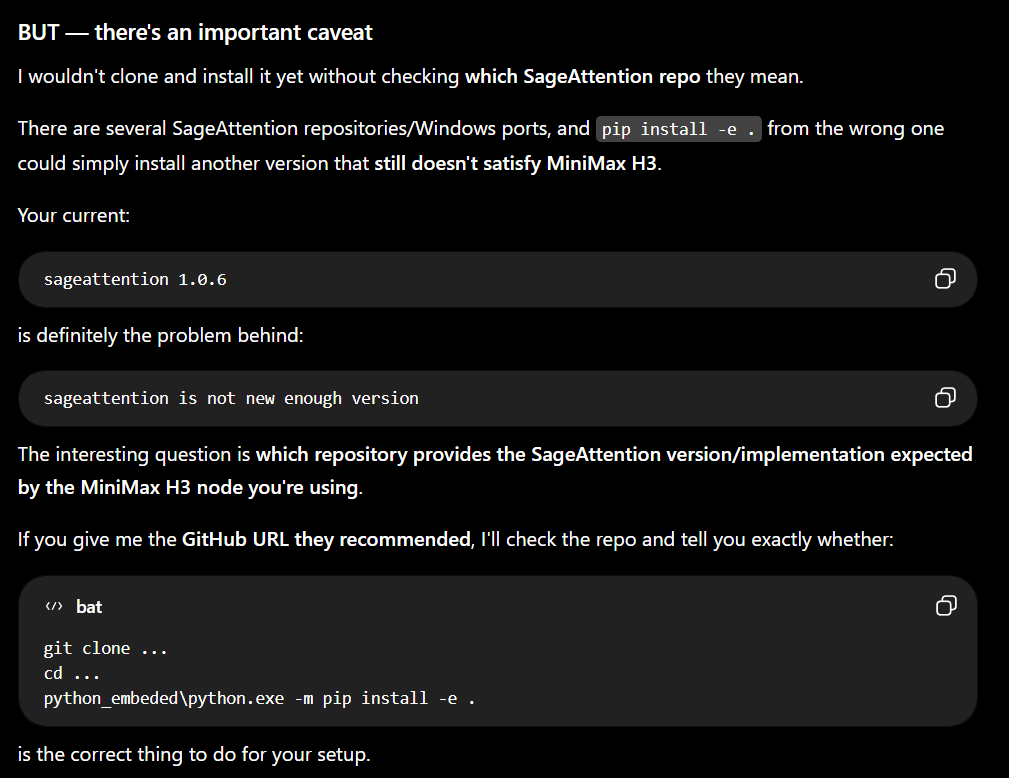The image size is (1009, 778).
Task: Click the "is definitely the problem behind:" text
Action: [x=160, y=335]
